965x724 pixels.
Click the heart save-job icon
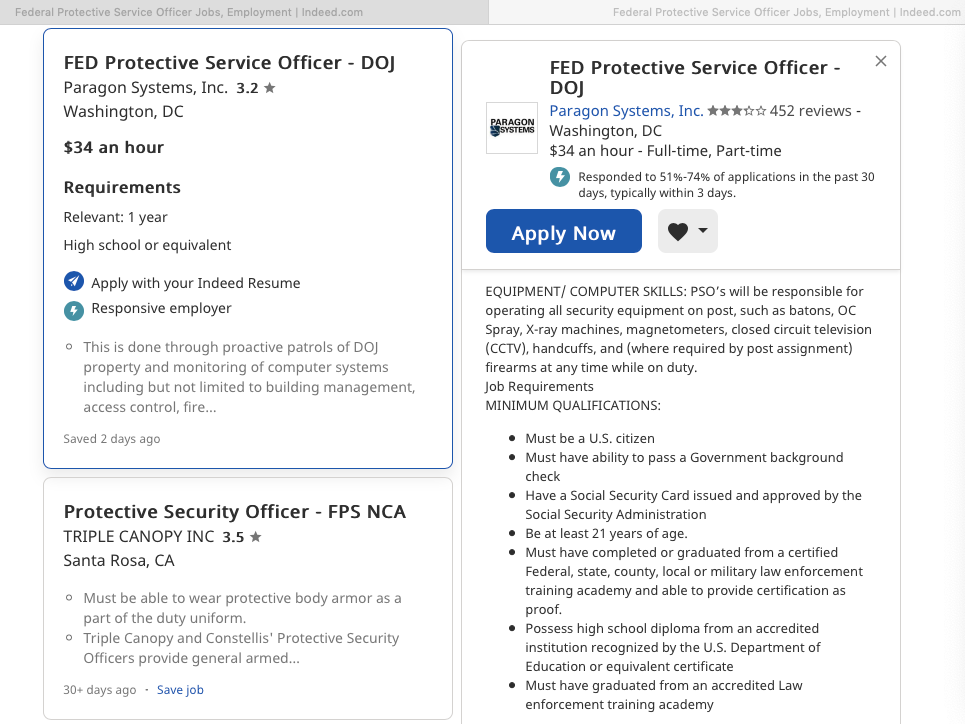pos(678,231)
